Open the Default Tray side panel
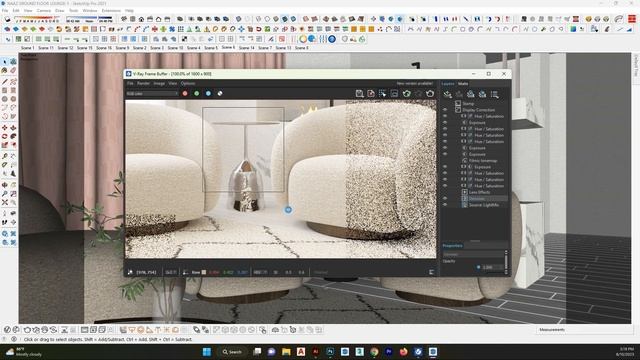640x360 pixels. coord(636,65)
